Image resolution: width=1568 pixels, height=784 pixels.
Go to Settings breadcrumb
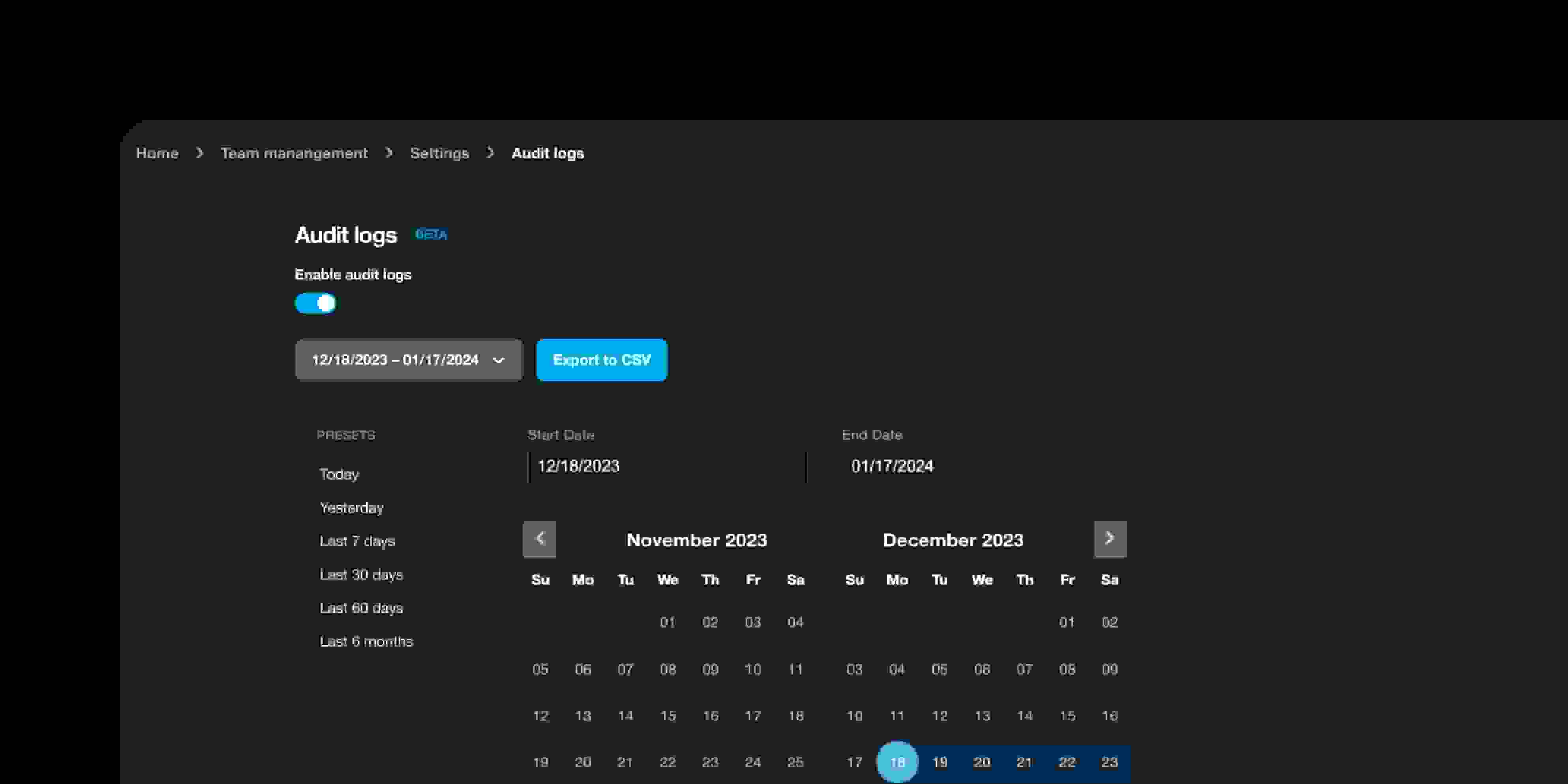[439, 153]
